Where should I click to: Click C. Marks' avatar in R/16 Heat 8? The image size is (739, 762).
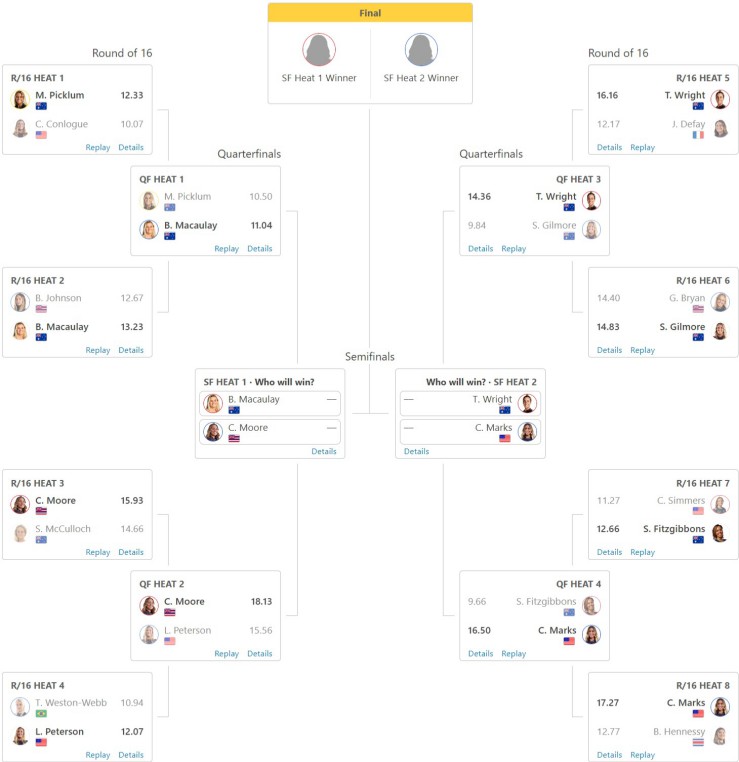720,707
